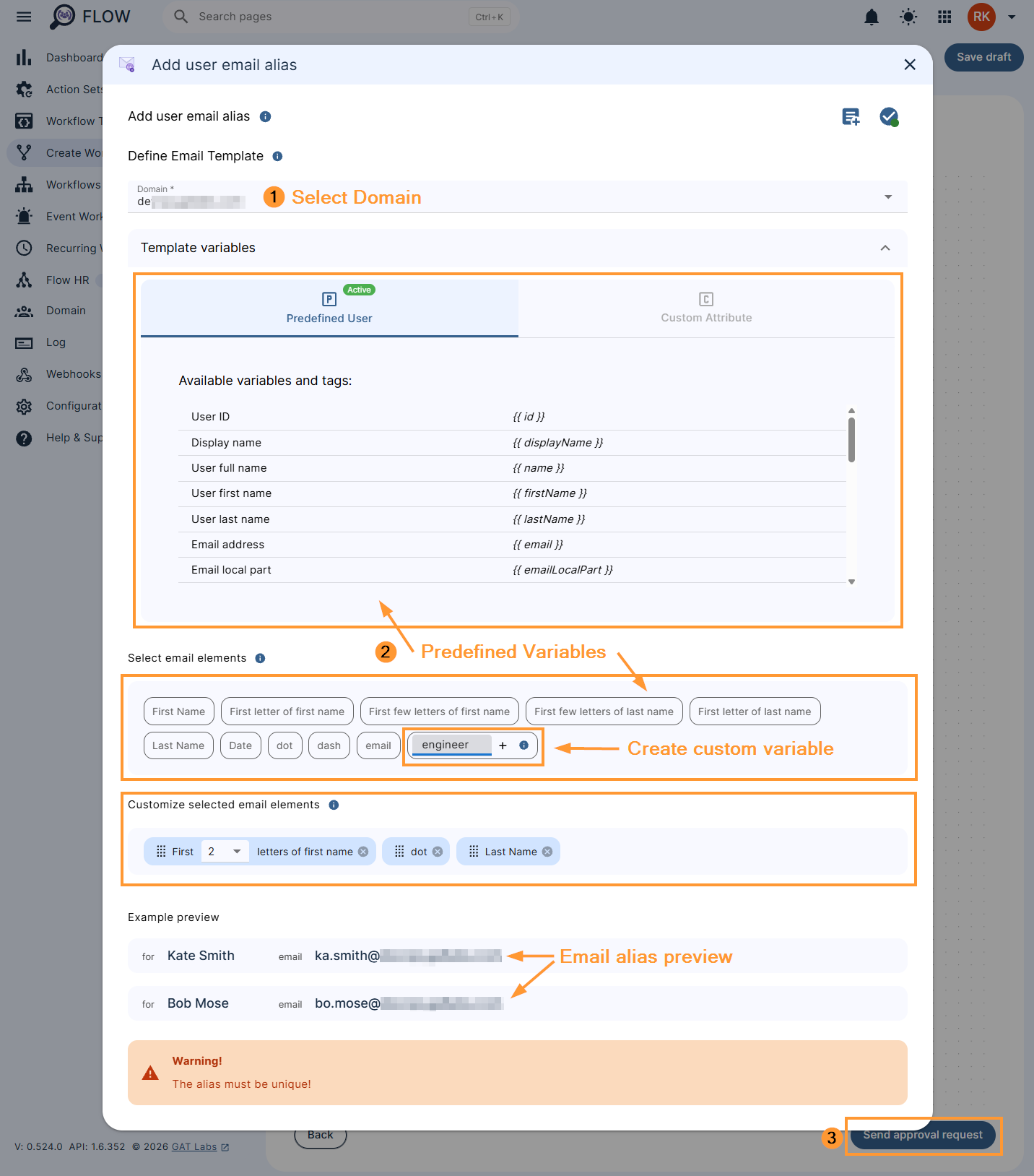Open the letters count dropdown showing 2

225,852
